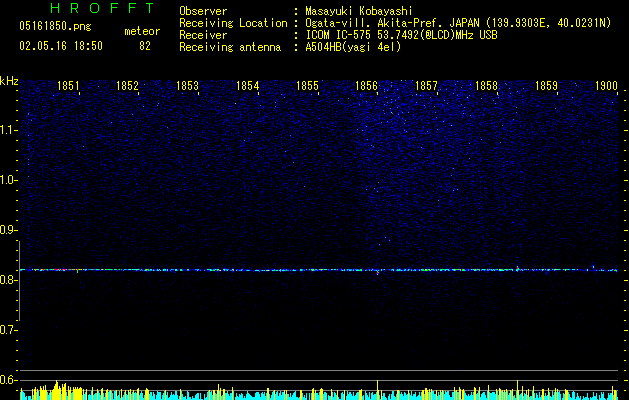Click the 1857 time marker
Screen dimensions: 629x400
point(426,86)
